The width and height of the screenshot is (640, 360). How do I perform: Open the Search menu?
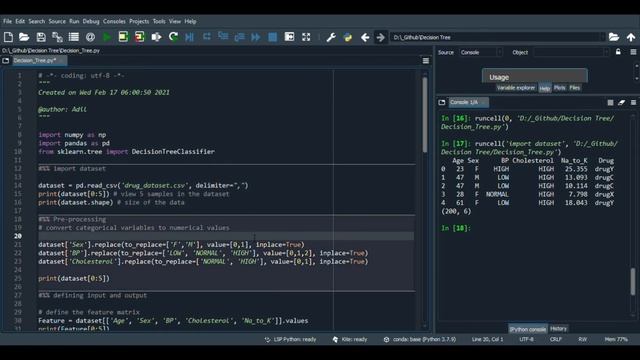click(36, 21)
